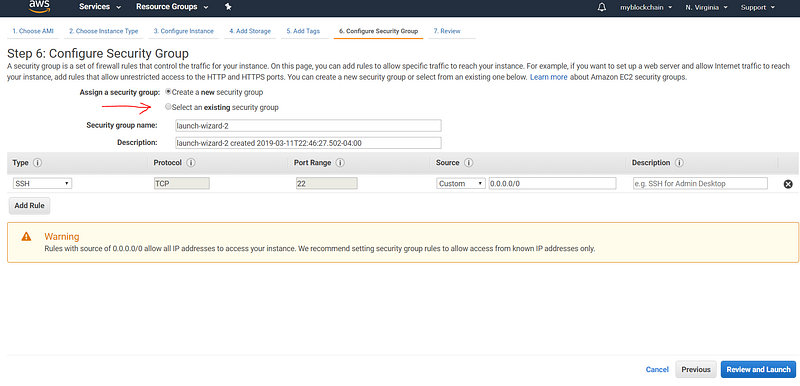Open the pinned shortcuts star icon

(x=228, y=7)
